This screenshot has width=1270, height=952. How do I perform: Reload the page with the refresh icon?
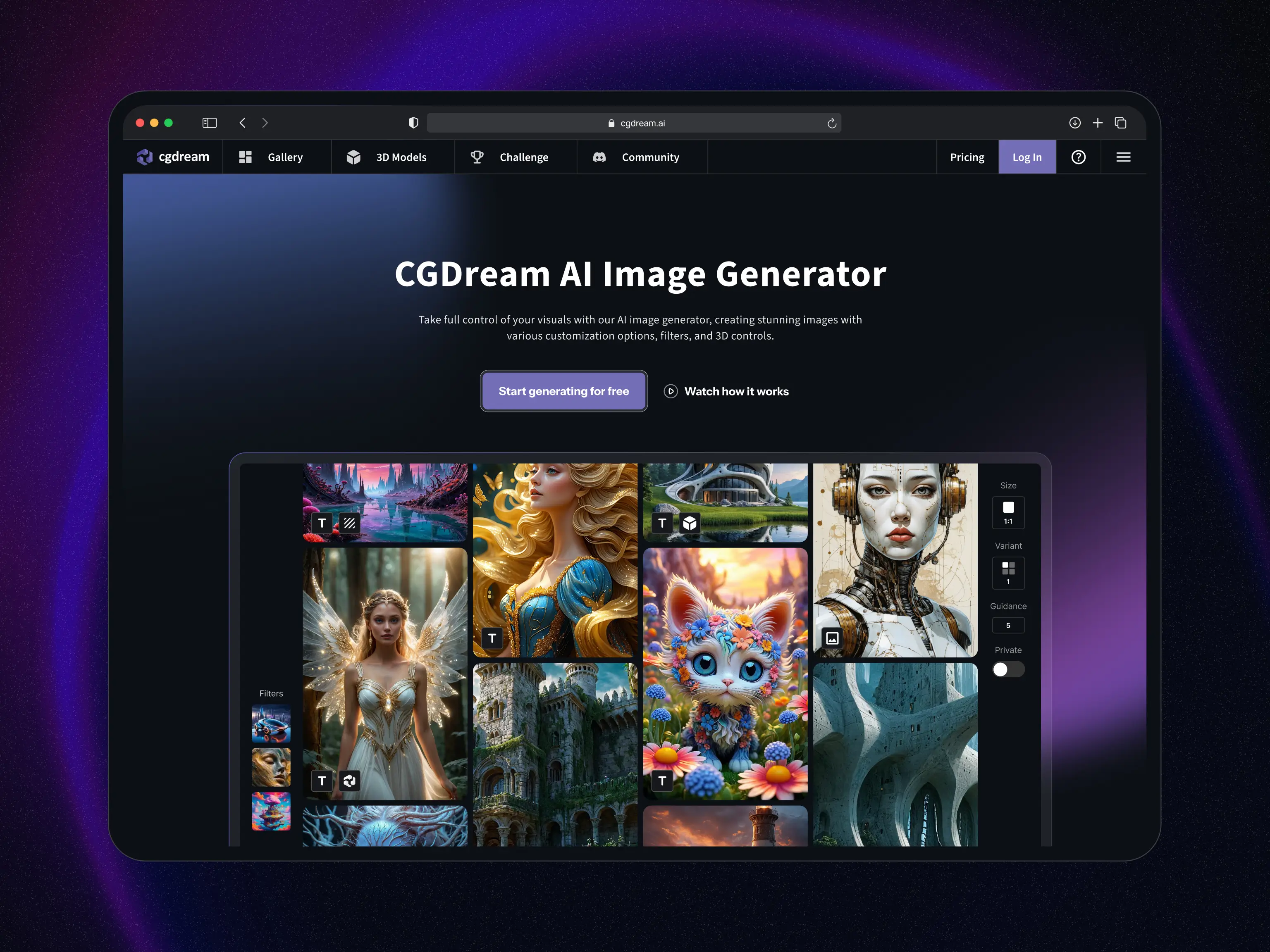831,123
